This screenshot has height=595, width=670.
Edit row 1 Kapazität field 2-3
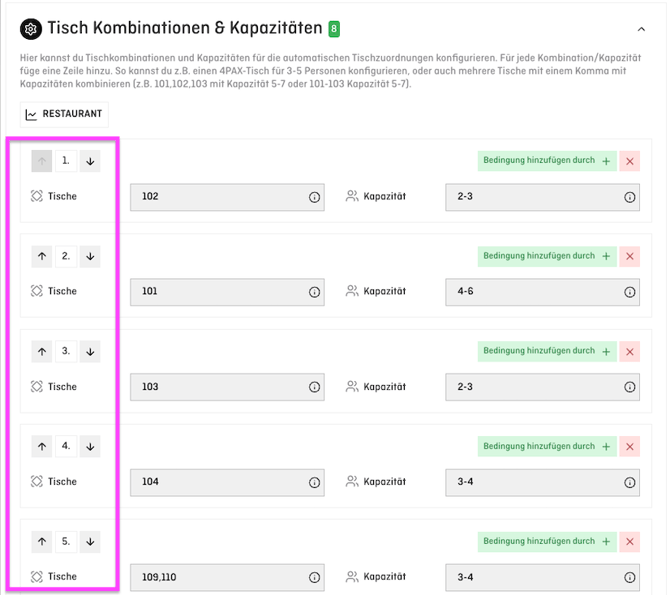pos(542,197)
